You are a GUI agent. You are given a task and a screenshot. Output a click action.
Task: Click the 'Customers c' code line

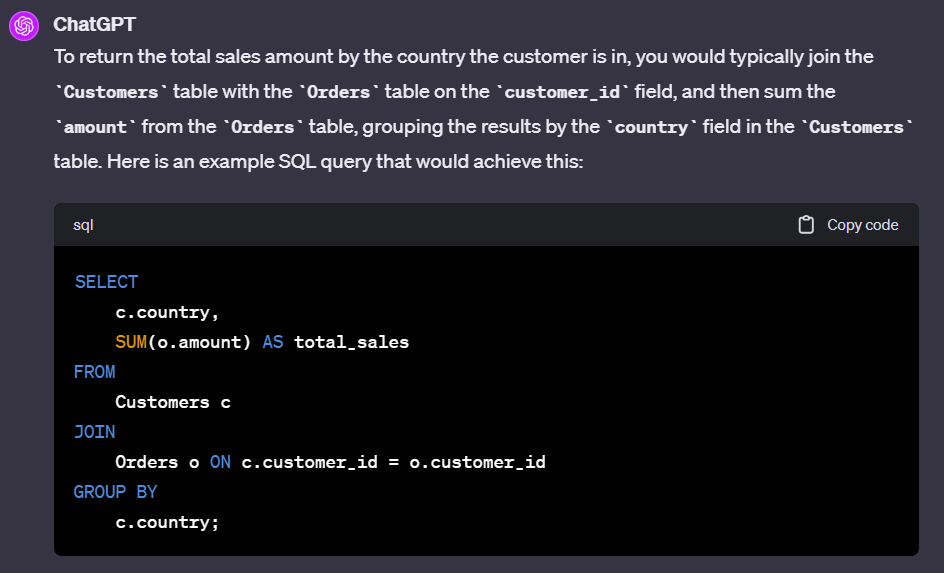(x=173, y=402)
